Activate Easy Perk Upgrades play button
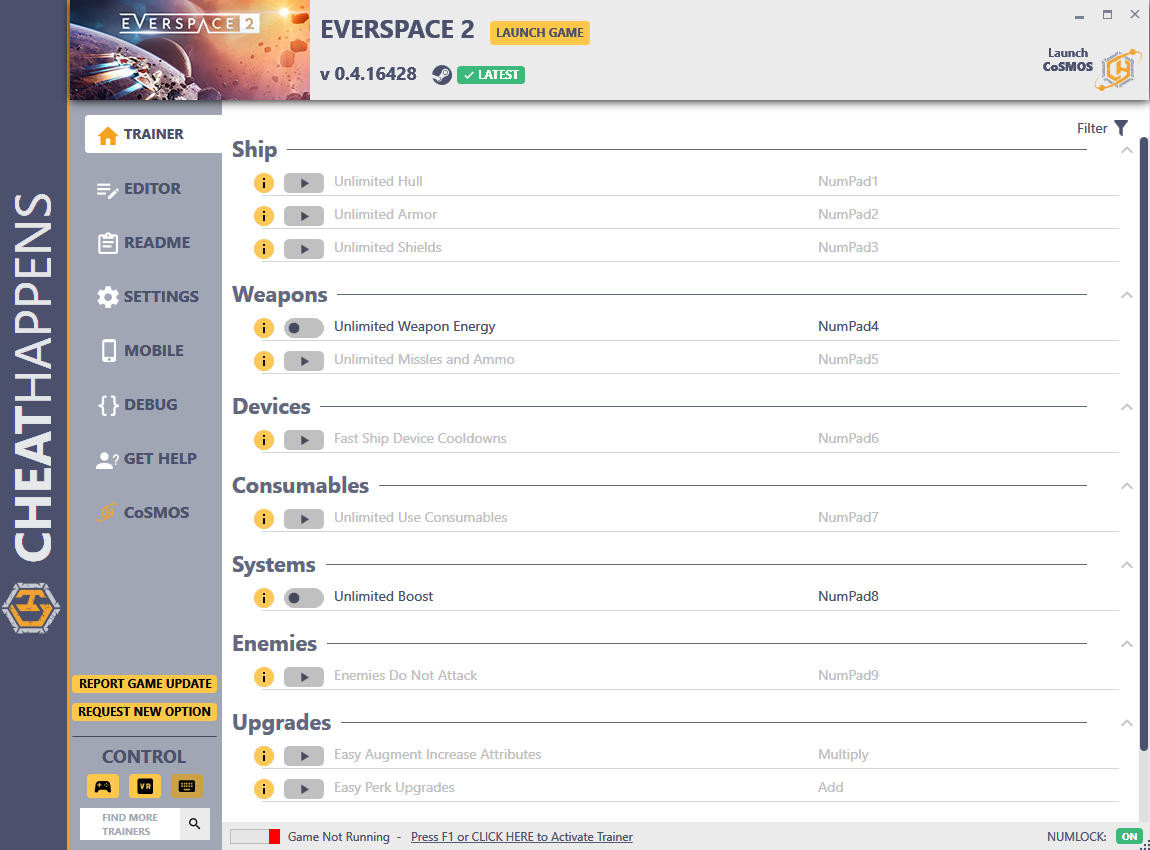This screenshot has height=850, width=1150. coord(304,789)
